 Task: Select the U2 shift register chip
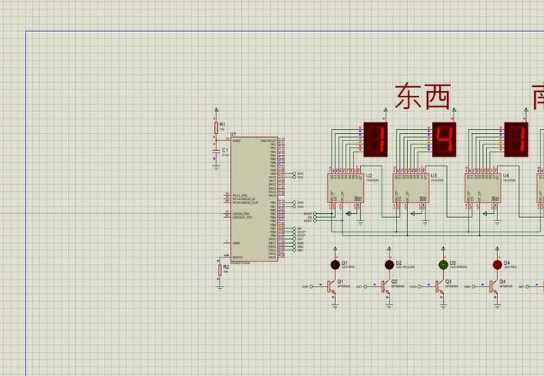(346, 188)
